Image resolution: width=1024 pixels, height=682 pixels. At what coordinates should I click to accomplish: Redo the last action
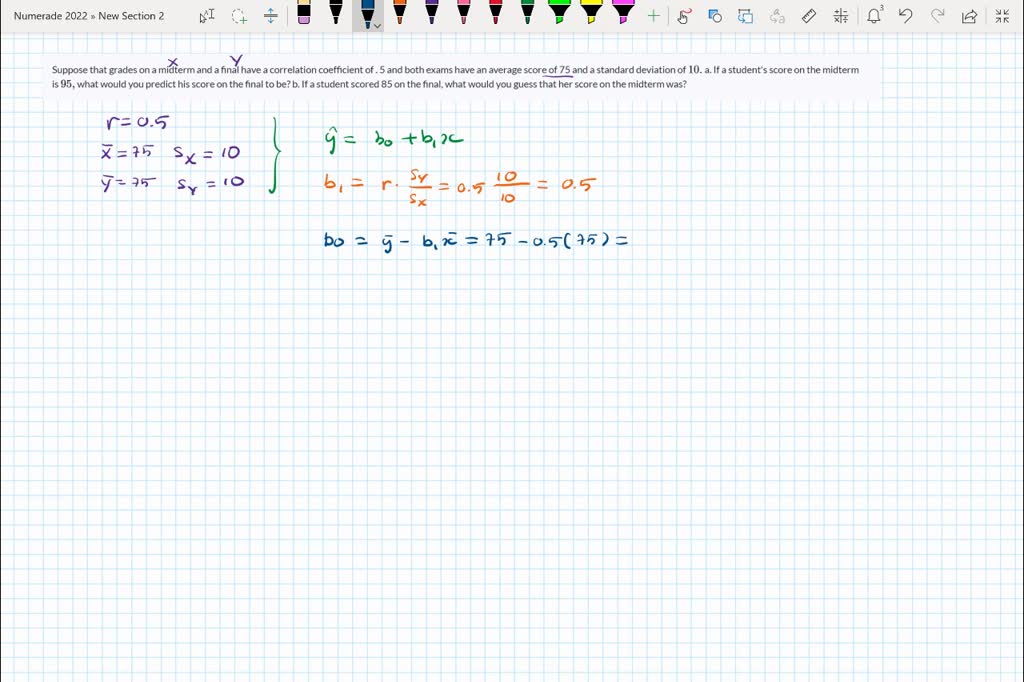click(938, 16)
